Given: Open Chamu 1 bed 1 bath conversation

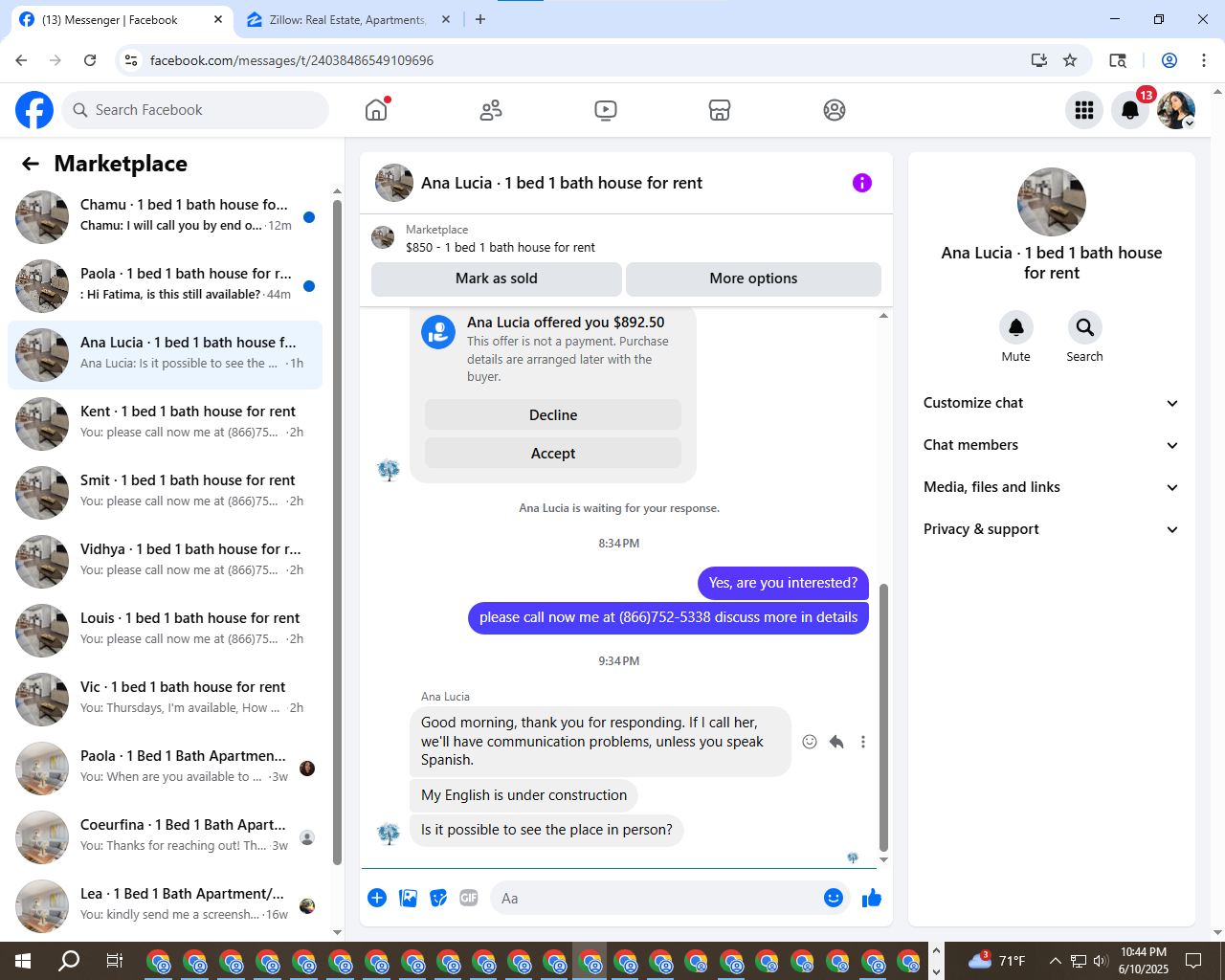Looking at the screenshot, I should click(165, 217).
